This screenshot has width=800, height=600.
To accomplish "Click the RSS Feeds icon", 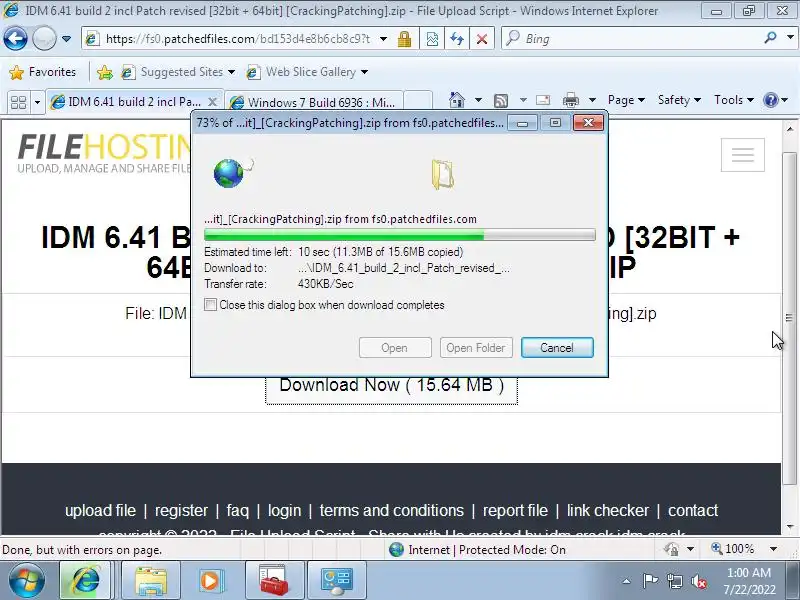I will point(501,101).
